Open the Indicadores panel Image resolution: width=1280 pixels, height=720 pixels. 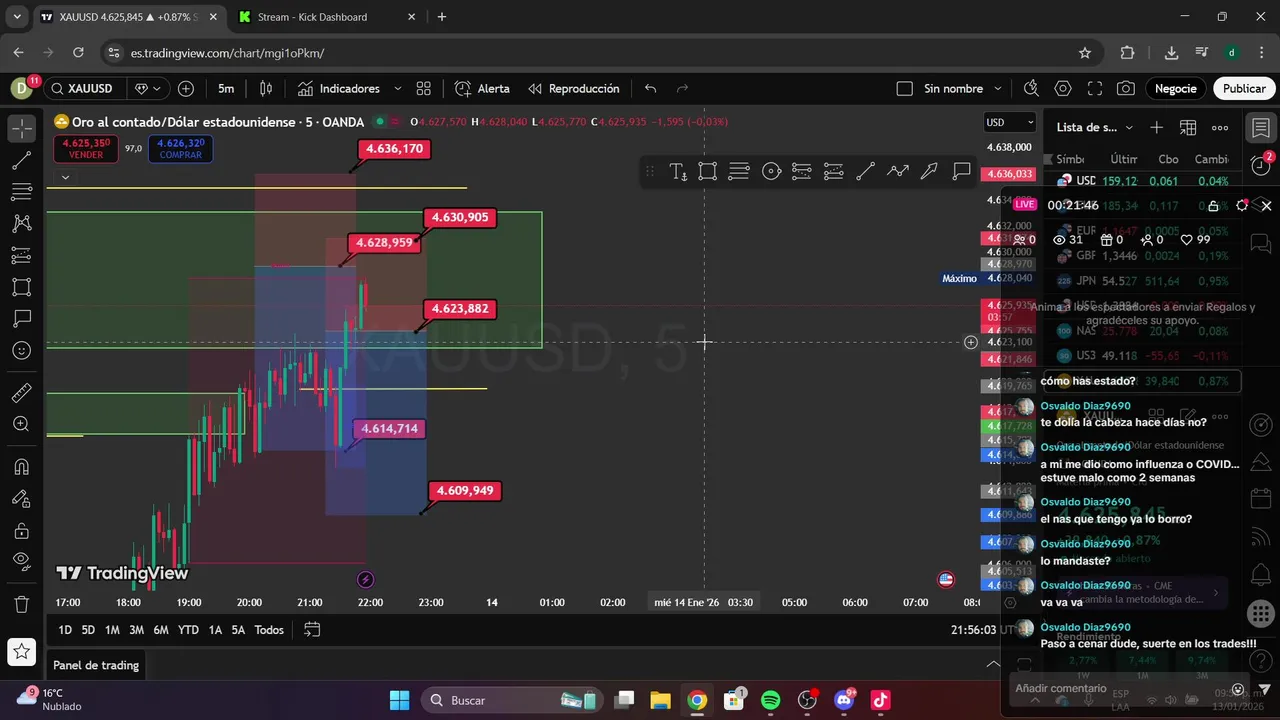[x=339, y=88]
